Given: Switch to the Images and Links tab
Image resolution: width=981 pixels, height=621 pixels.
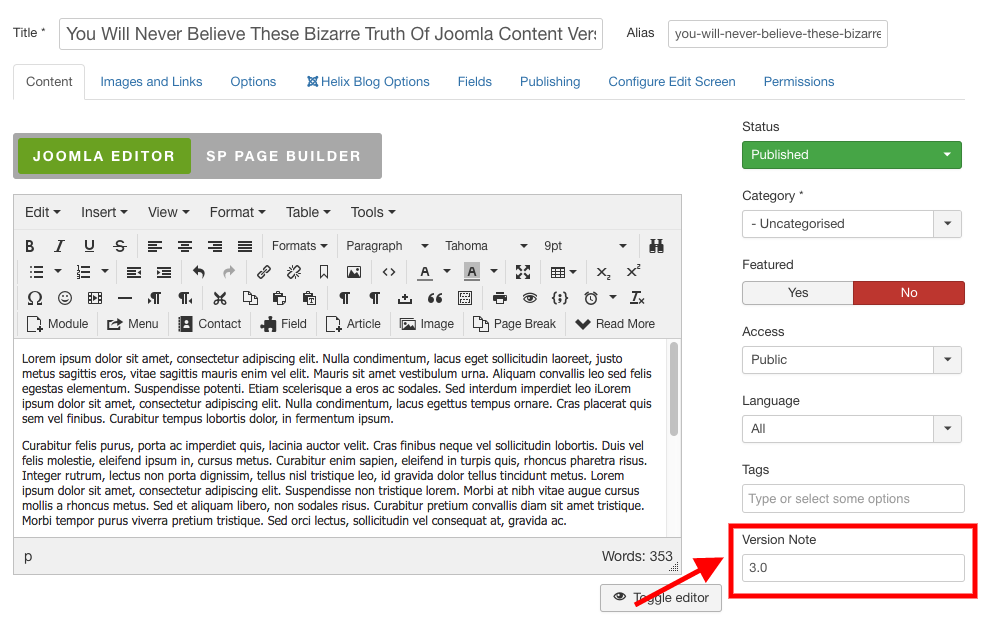Looking at the screenshot, I should (151, 81).
